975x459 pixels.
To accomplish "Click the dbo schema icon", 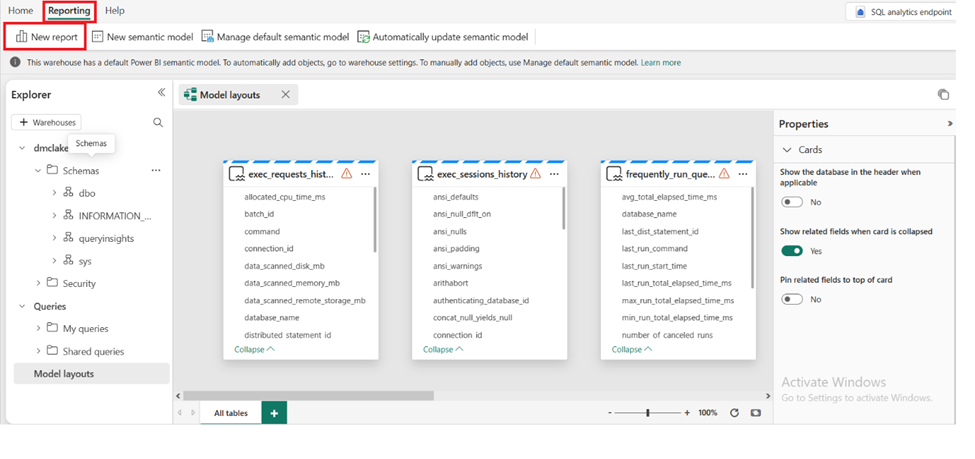I will (68, 193).
